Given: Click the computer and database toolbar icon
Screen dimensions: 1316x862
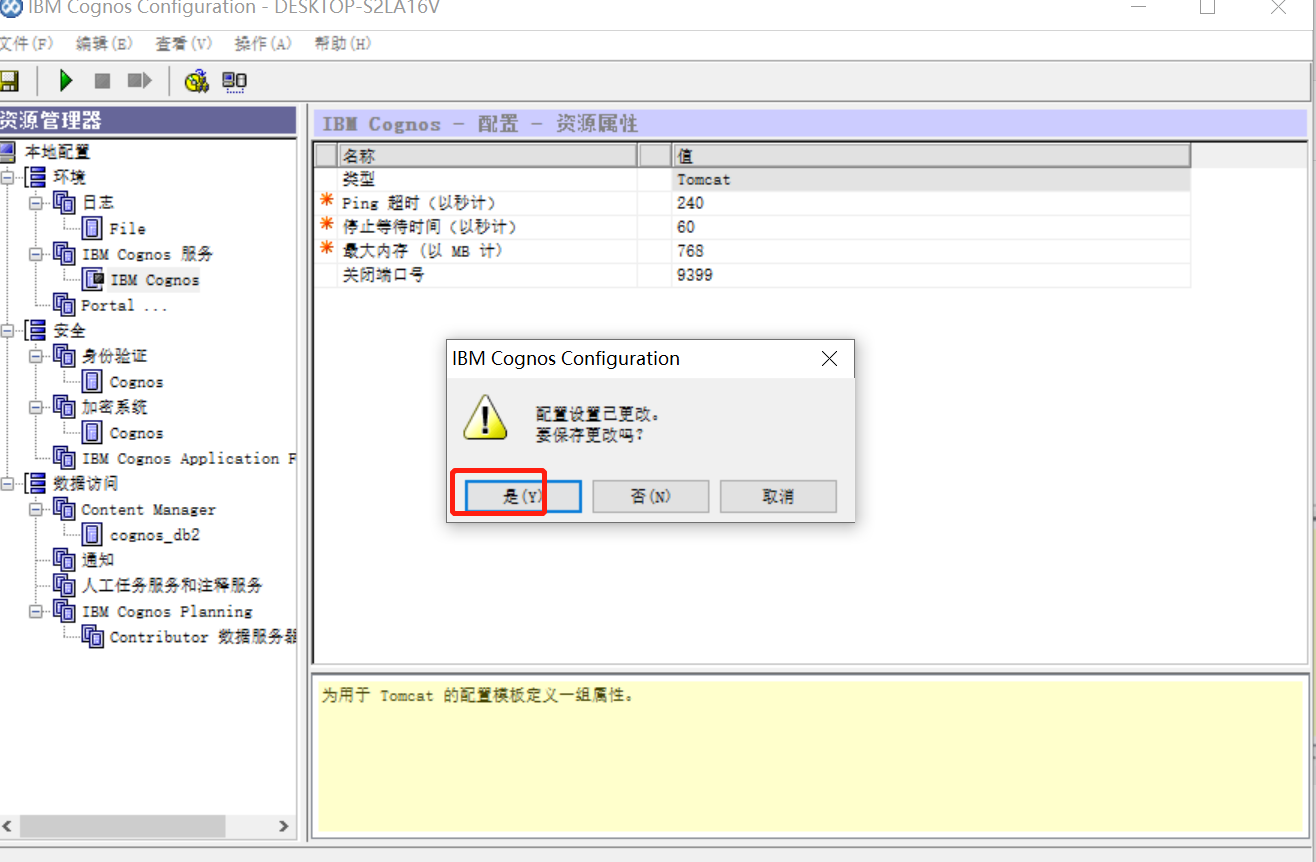Looking at the screenshot, I should pos(235,81).
